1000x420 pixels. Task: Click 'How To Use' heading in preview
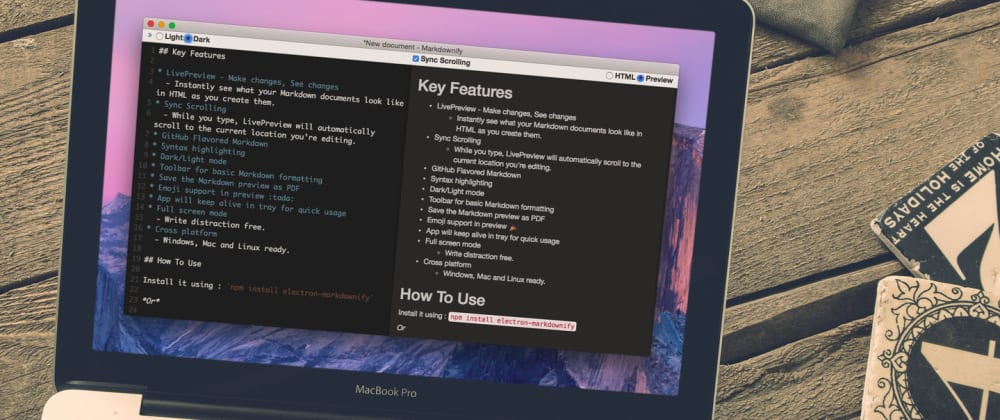pos(442,297)
